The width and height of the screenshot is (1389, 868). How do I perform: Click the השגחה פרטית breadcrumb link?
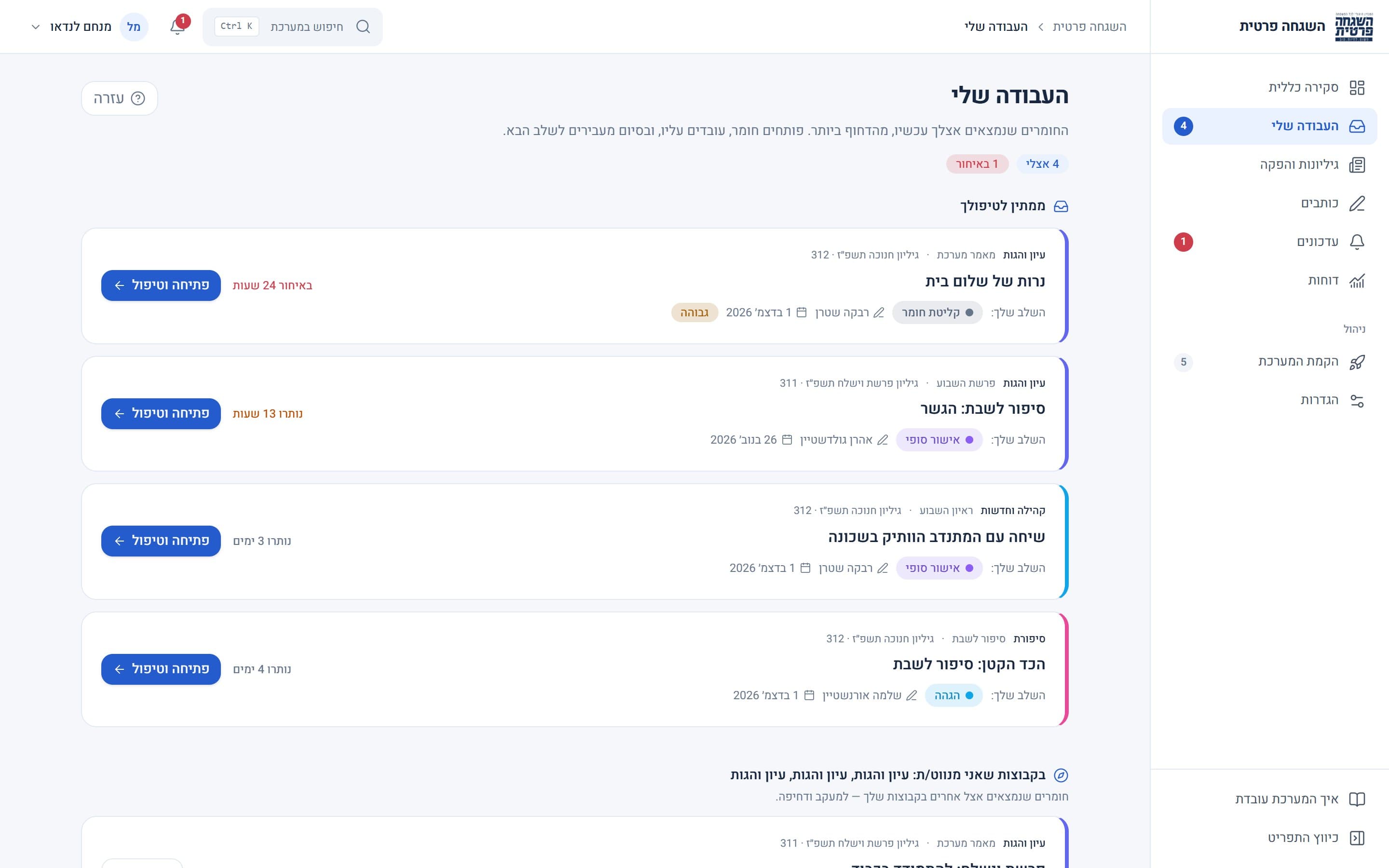[x=1089, y=27]
